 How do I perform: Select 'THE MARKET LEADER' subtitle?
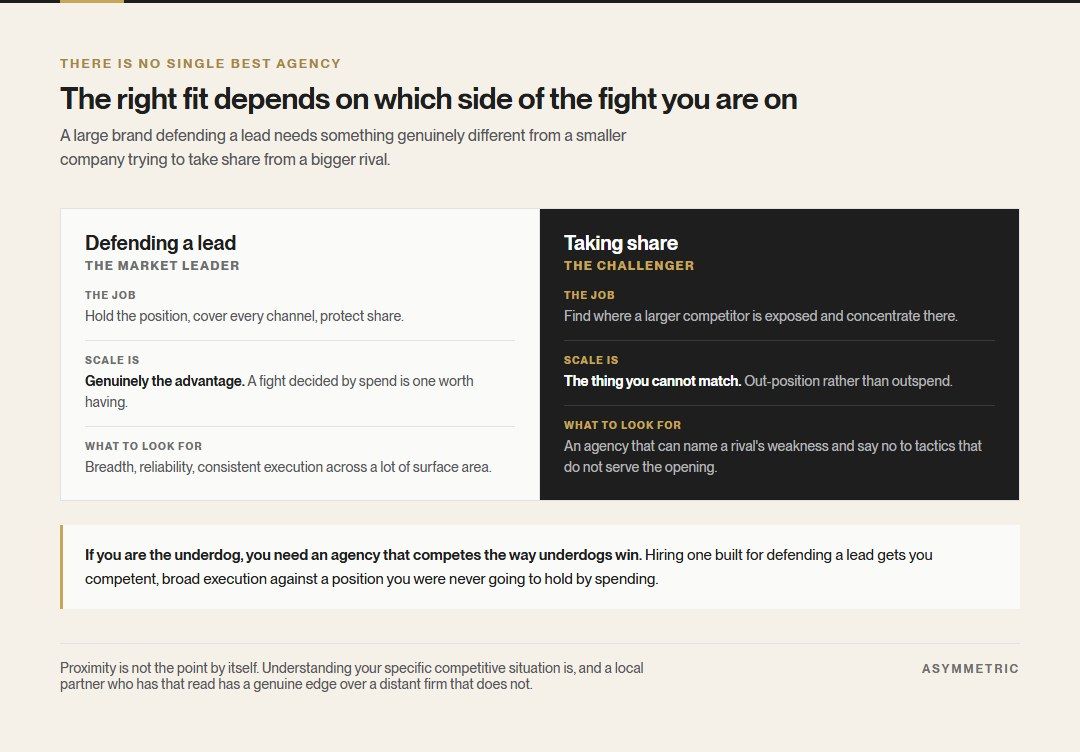[x=162, y=266]
